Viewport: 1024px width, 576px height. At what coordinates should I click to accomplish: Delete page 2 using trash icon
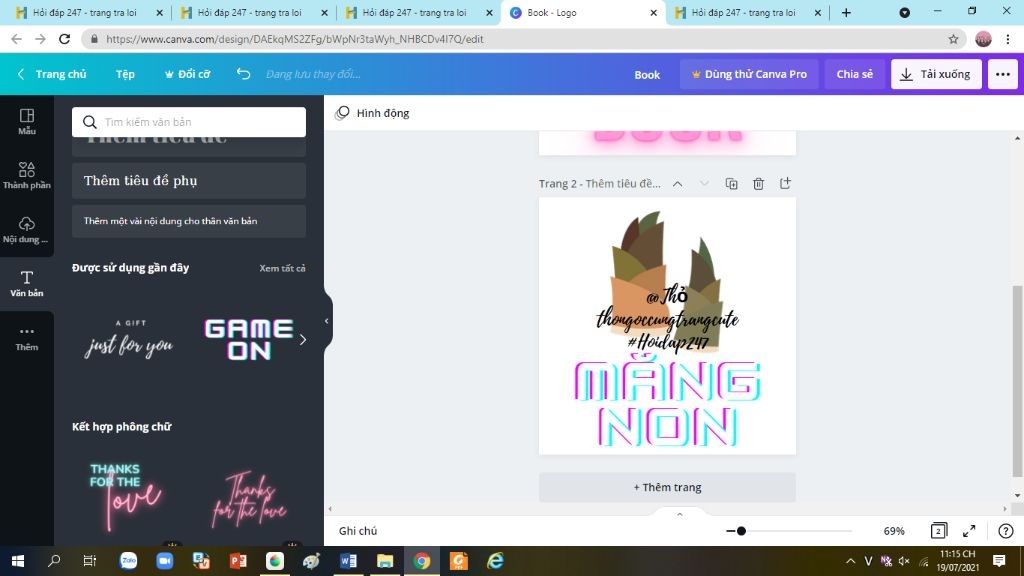[758, 184]
